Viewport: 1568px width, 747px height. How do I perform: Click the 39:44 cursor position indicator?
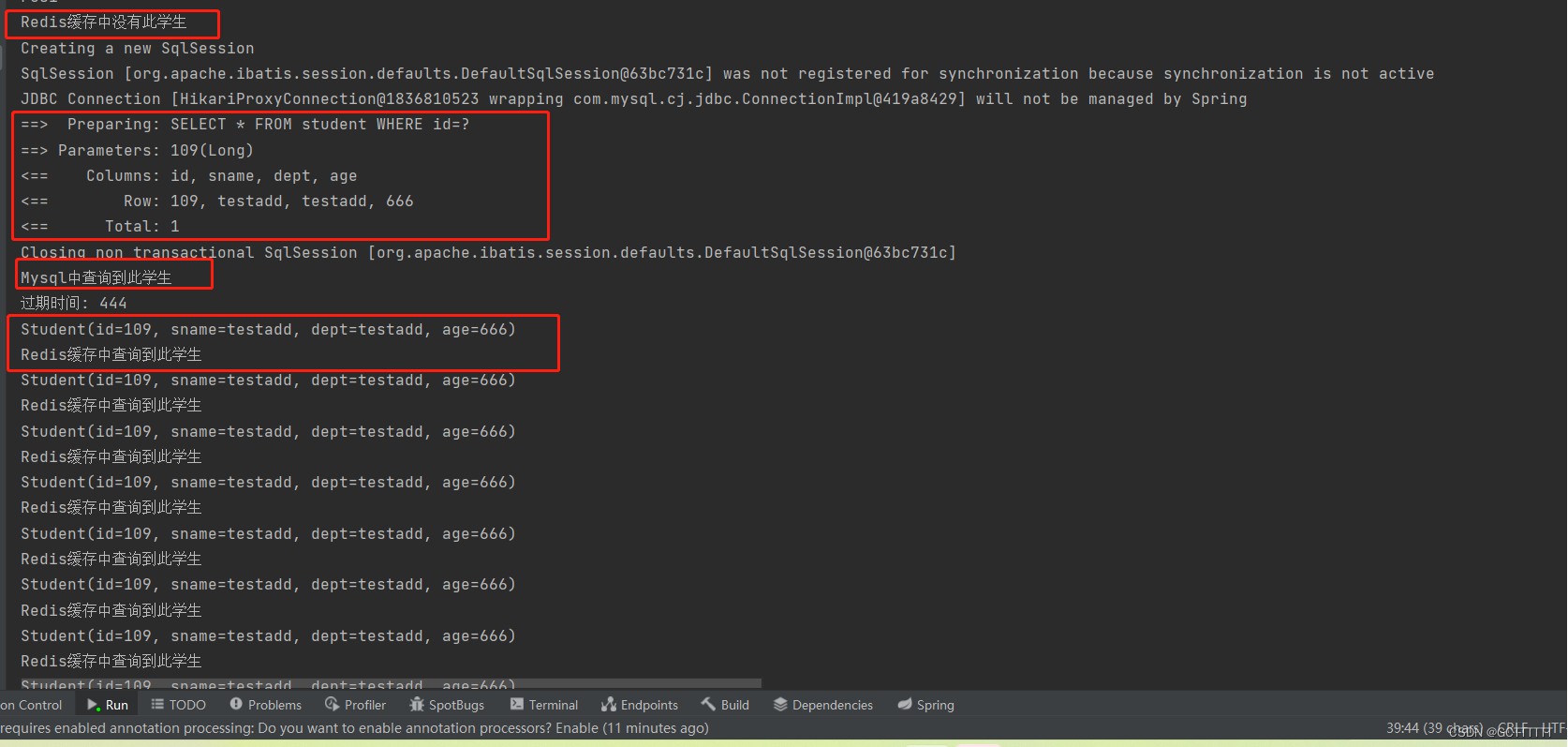(x=1434, y=728)
